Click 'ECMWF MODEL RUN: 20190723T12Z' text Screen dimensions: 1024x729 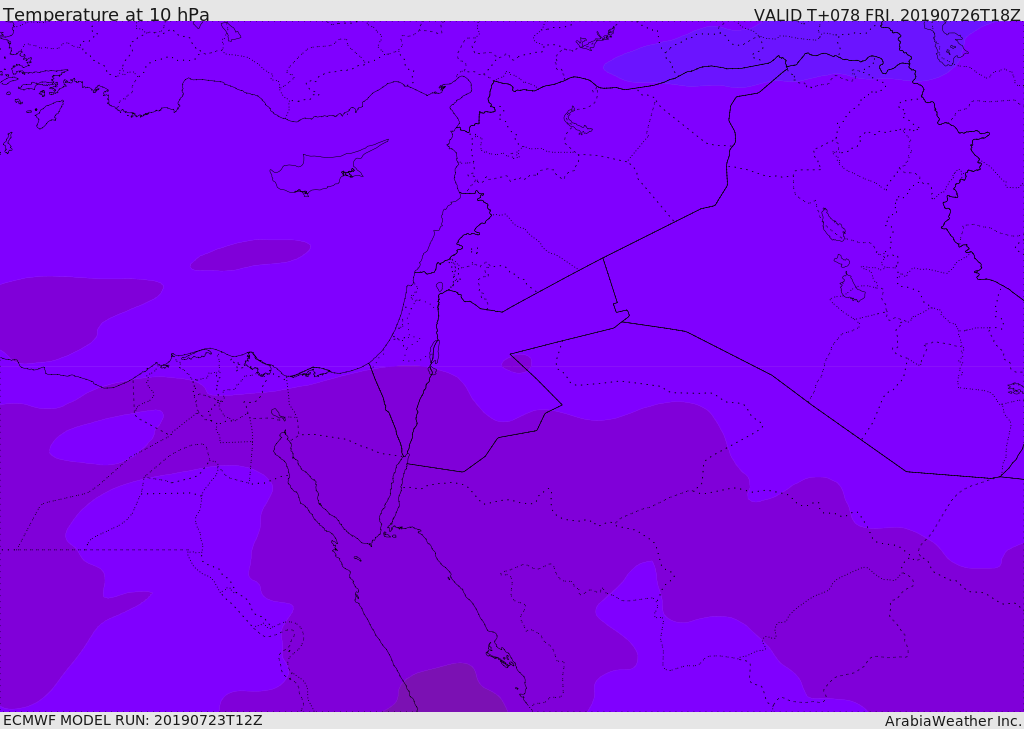(x=133, y=721)
